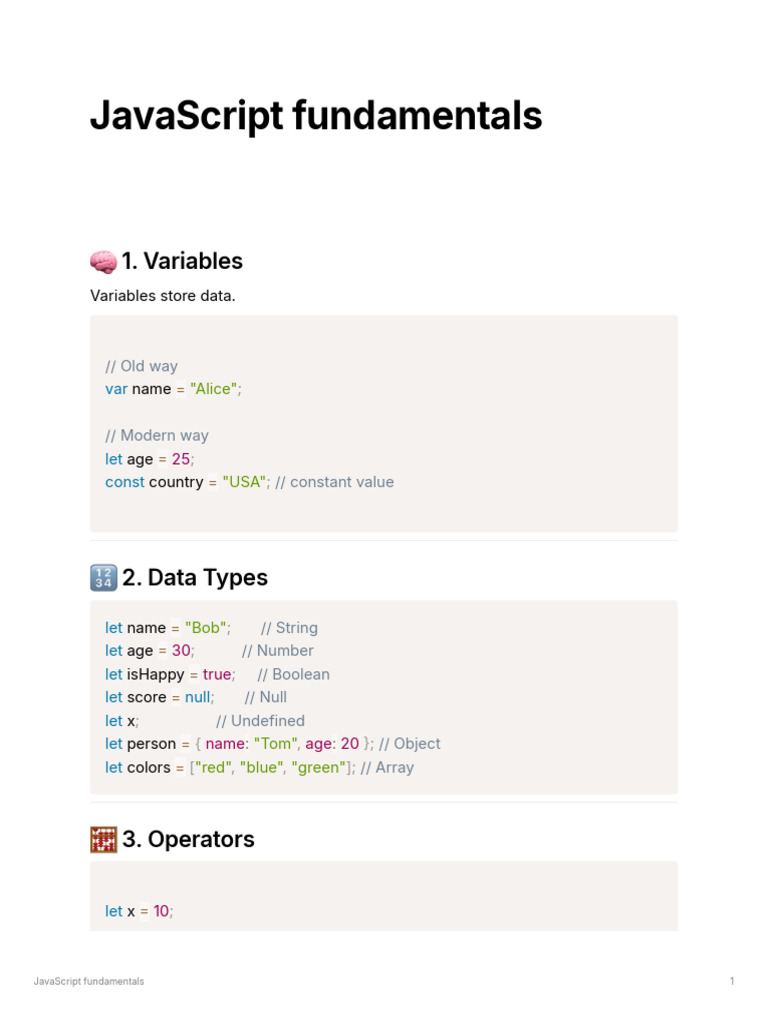The image size is (768, 1024).
Task: Click the Old way comment
Action: tap(141, 366)
